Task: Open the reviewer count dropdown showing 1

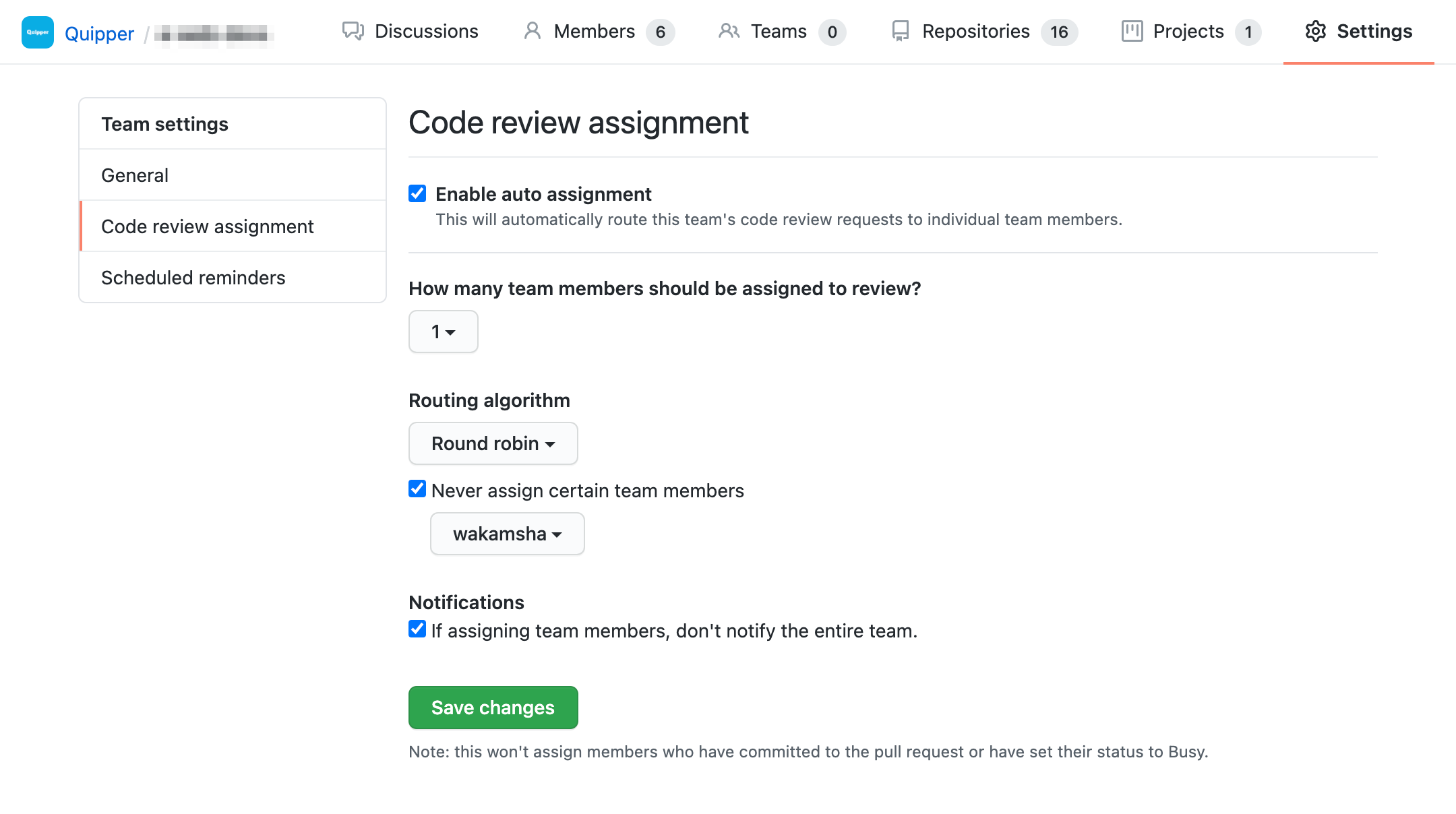Action: (x=443, y=332)
